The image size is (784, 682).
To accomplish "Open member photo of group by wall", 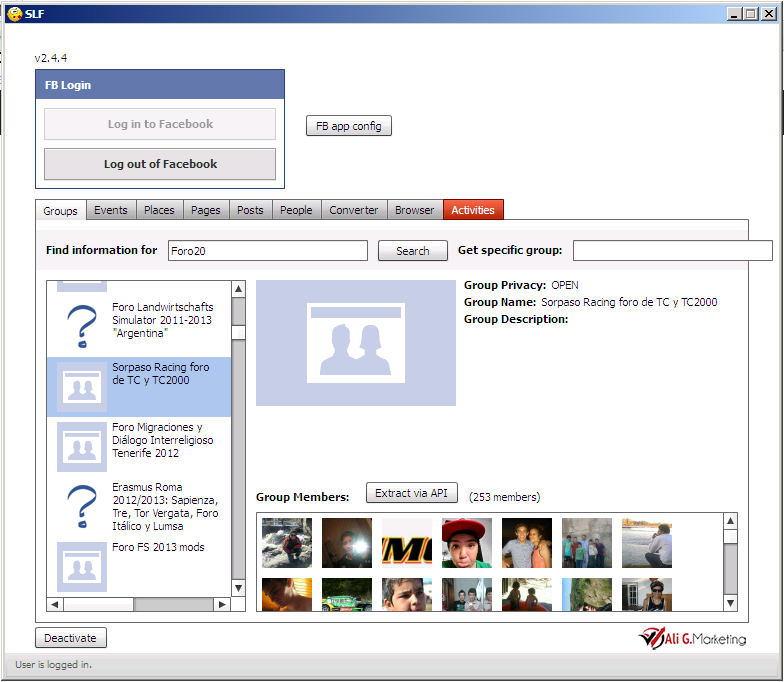I will (587, 543).
